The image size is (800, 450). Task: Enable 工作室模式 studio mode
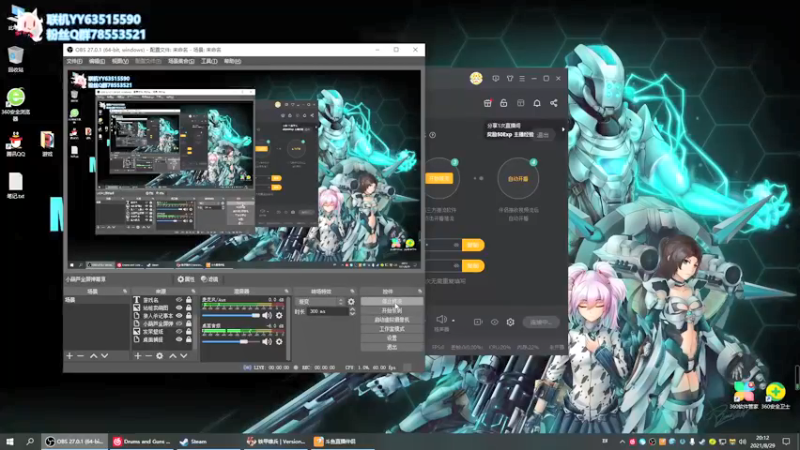392,329
